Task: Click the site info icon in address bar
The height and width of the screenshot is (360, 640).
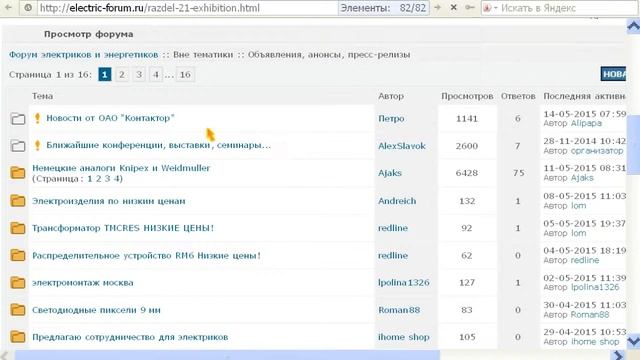Action: (x=28, y=7)
